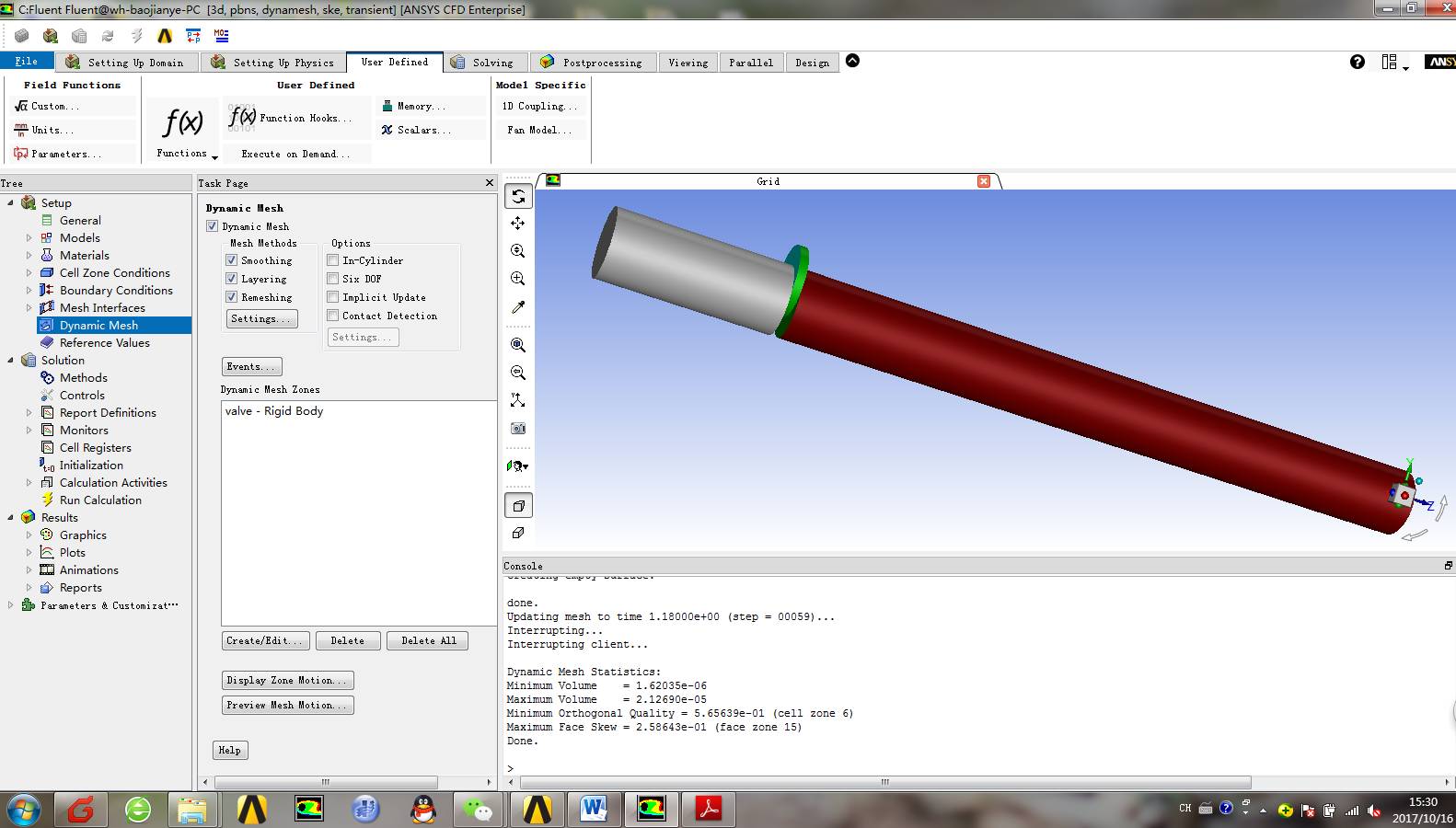The image size is (1456, 828).
Task: Collapse the Setup tree node
Action: pos(11,202)
